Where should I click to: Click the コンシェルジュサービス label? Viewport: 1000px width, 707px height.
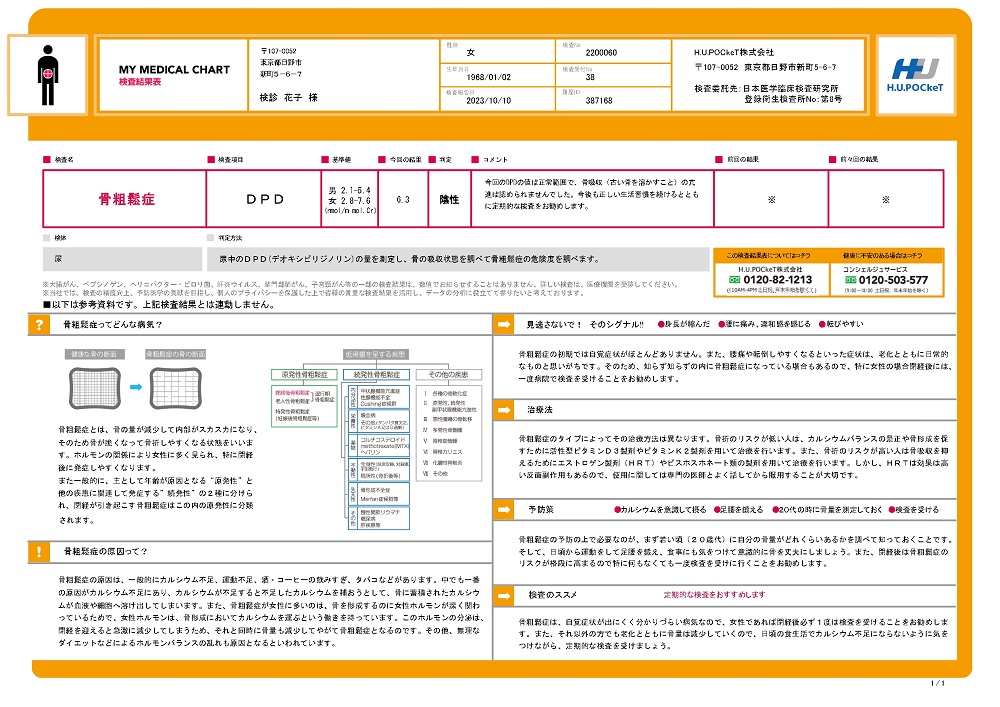(875, 270)
